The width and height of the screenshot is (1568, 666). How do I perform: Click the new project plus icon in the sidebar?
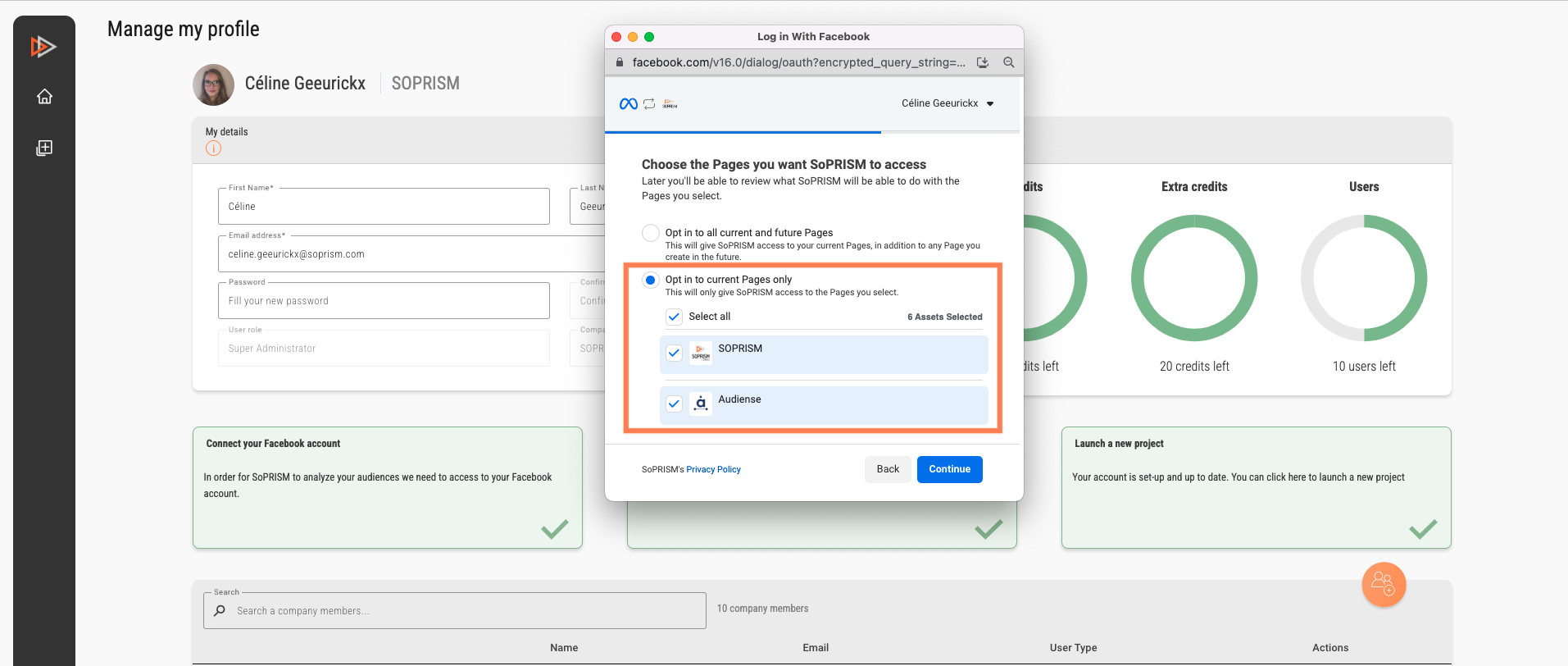click(44, 148)
